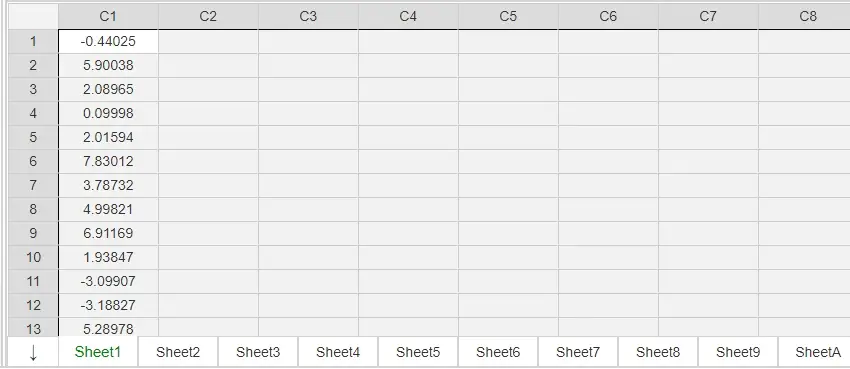Select the empty cell in C3 row 2
Viewport: 850px width, 369px height.
tap(308, 66)
